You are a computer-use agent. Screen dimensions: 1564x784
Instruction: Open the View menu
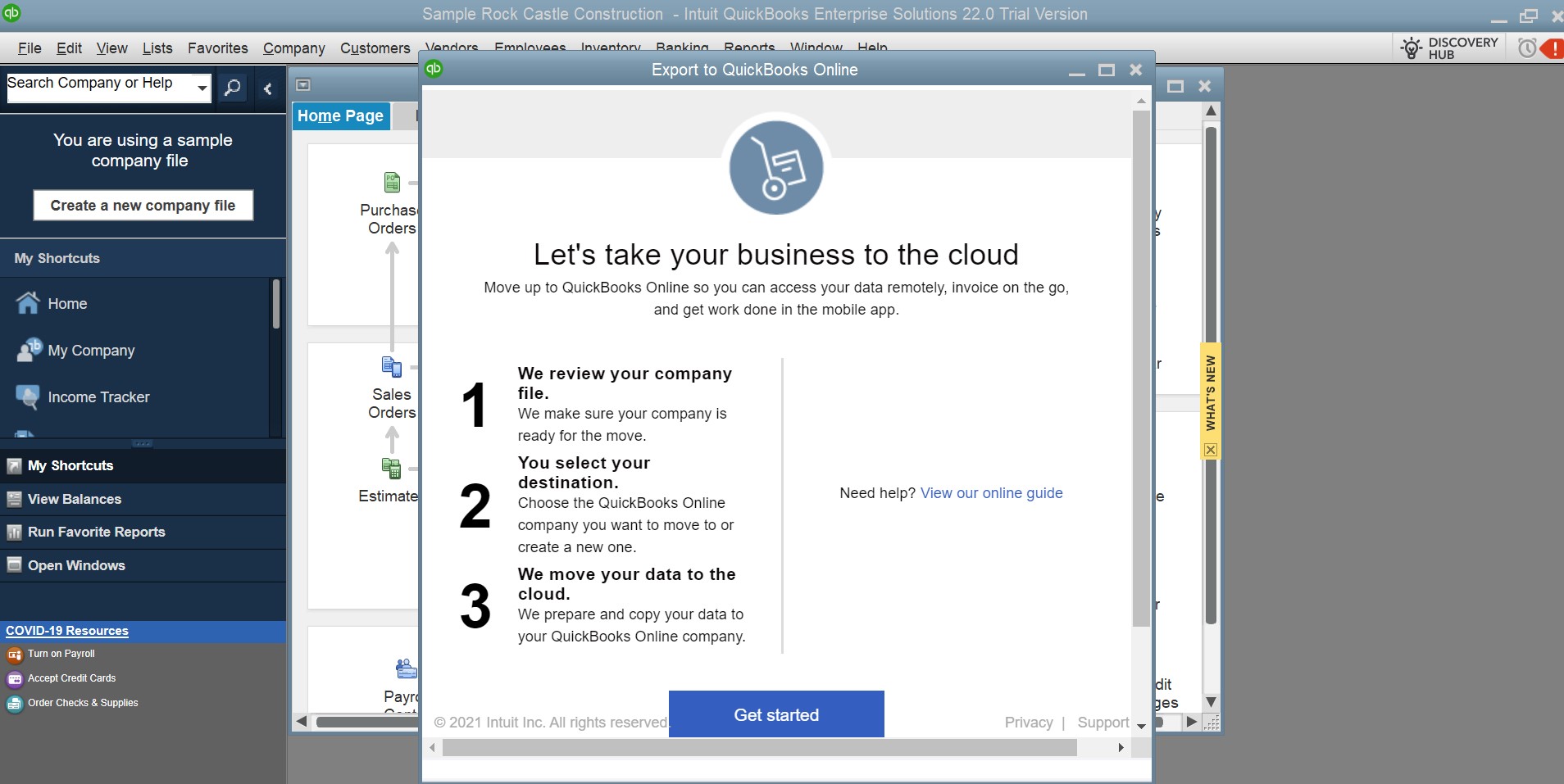(111, 48)
